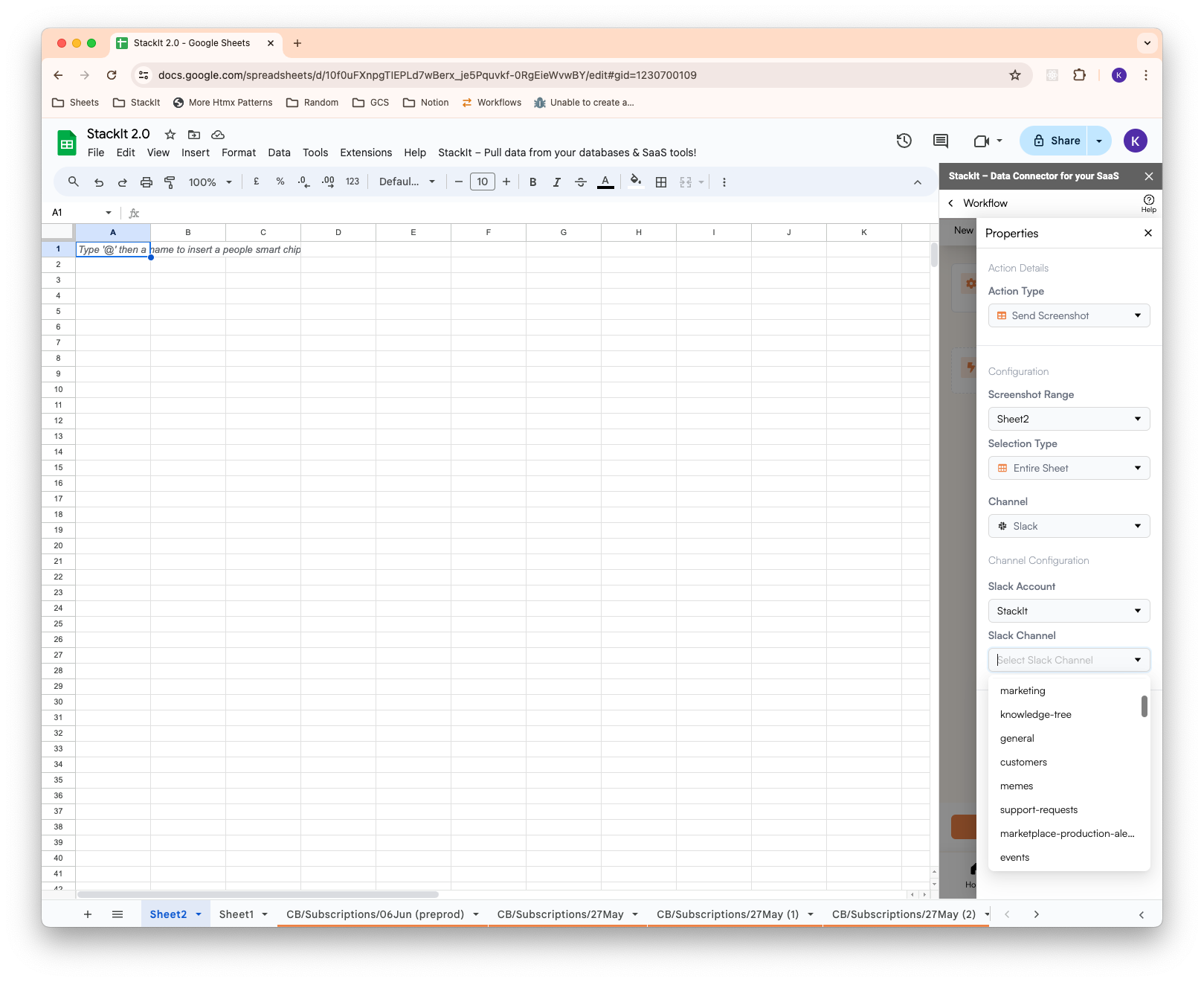
Task: Print the spreadsheet
Action: pos(147,182)
